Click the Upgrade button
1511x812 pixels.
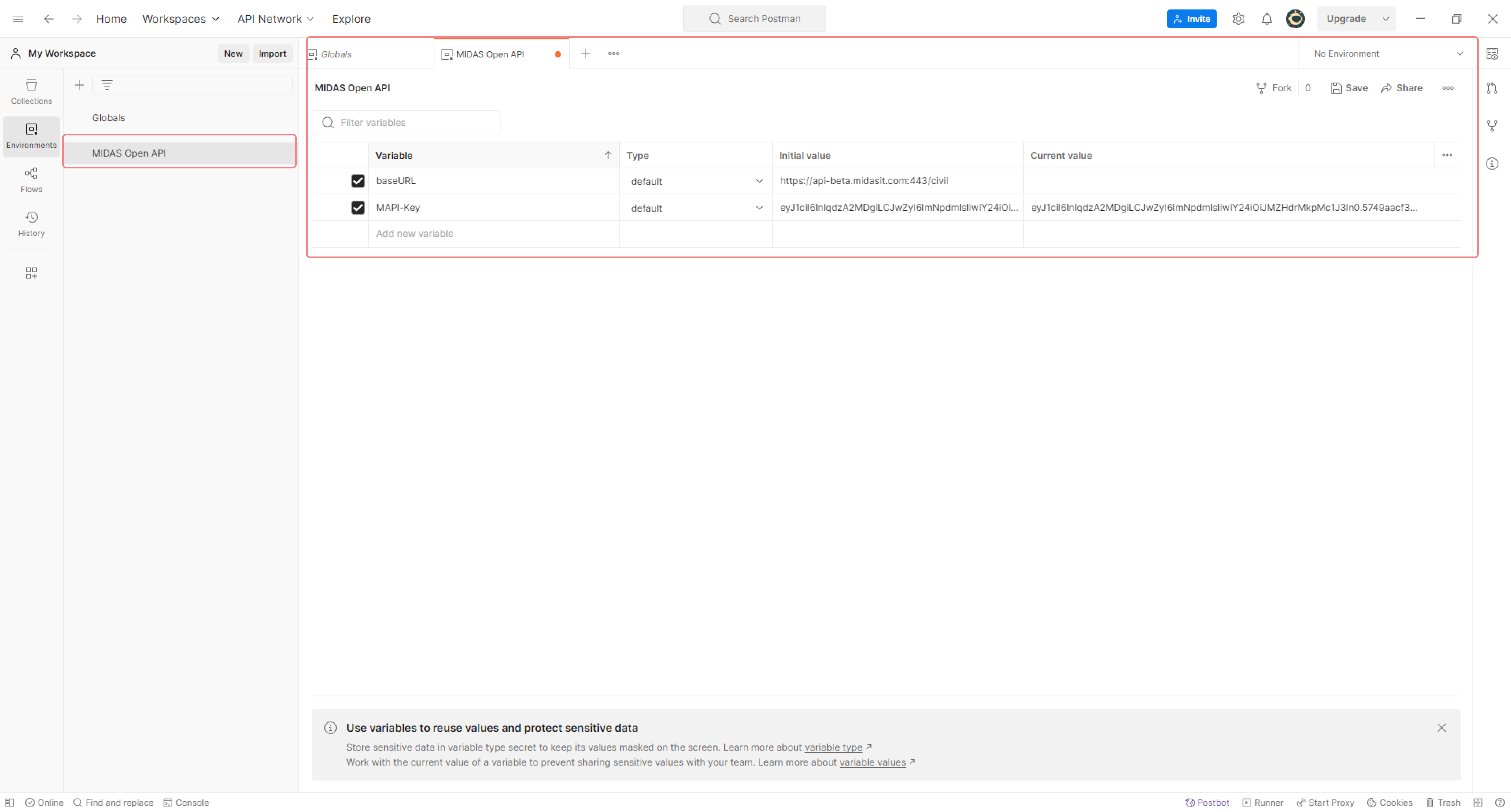pos(1346,19)
